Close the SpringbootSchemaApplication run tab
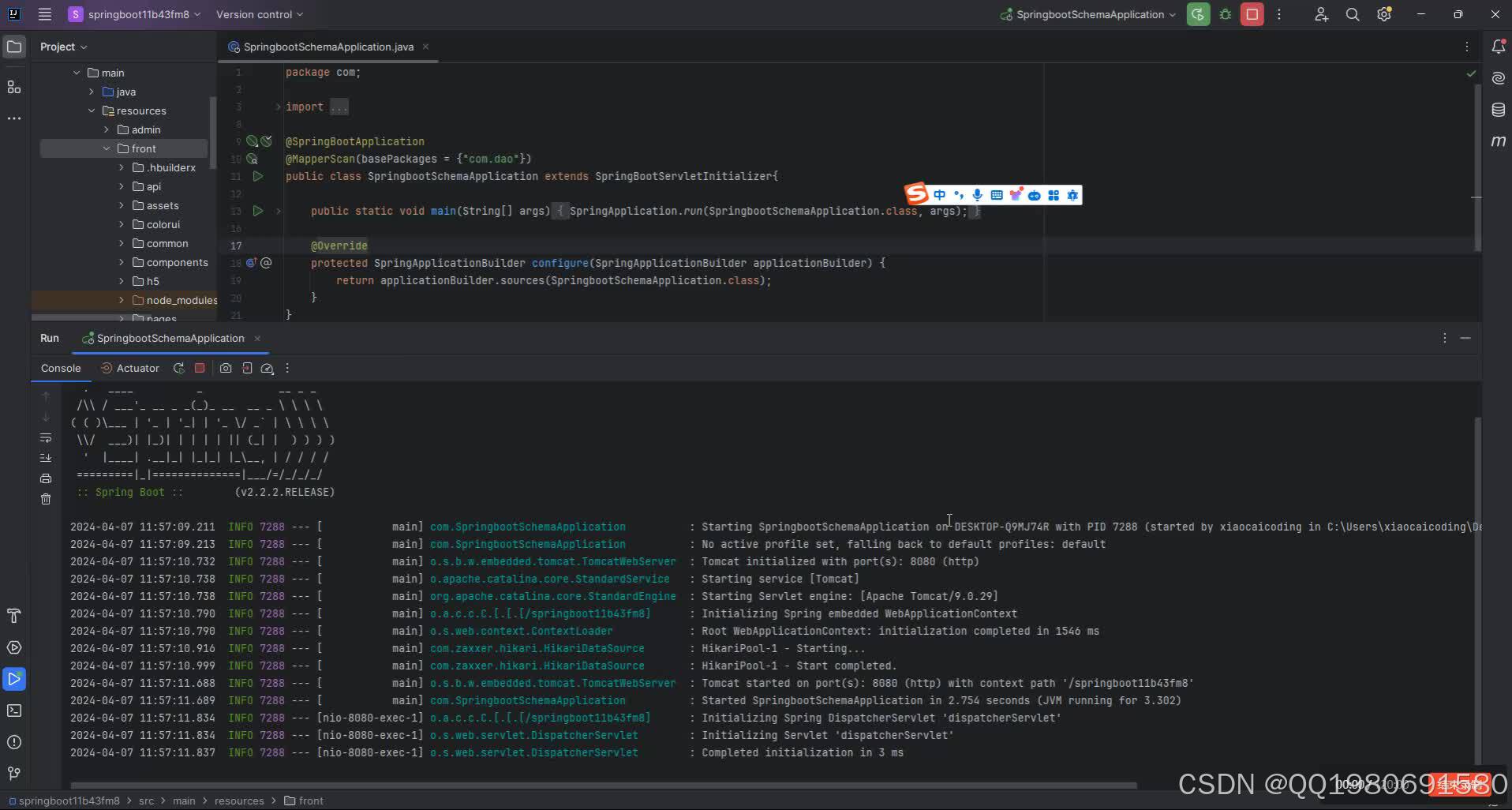 click(x=257, y=338)
